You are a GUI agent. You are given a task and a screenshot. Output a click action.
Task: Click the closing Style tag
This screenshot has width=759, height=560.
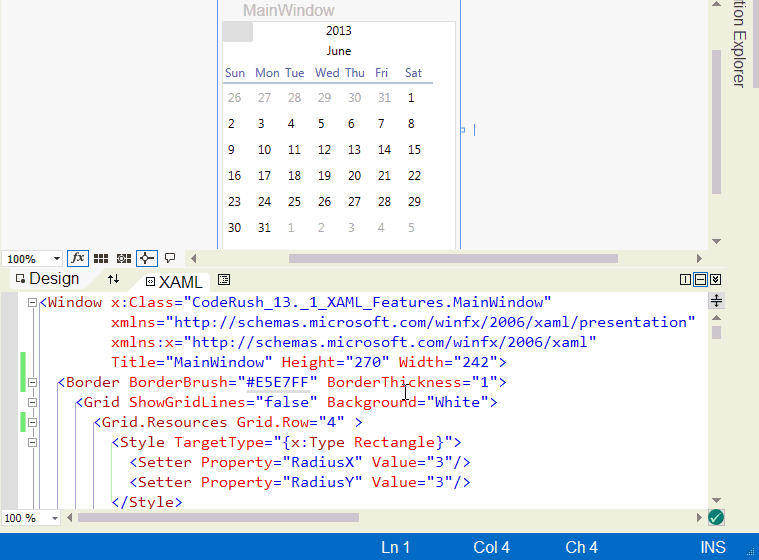tap(147, 502)
